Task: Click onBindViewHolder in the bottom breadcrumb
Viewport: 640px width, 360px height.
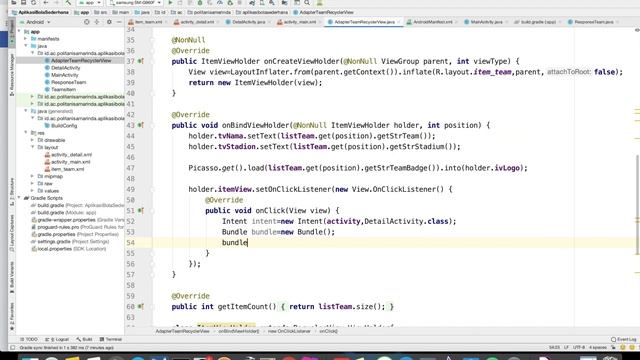Action: coord(239,331)
